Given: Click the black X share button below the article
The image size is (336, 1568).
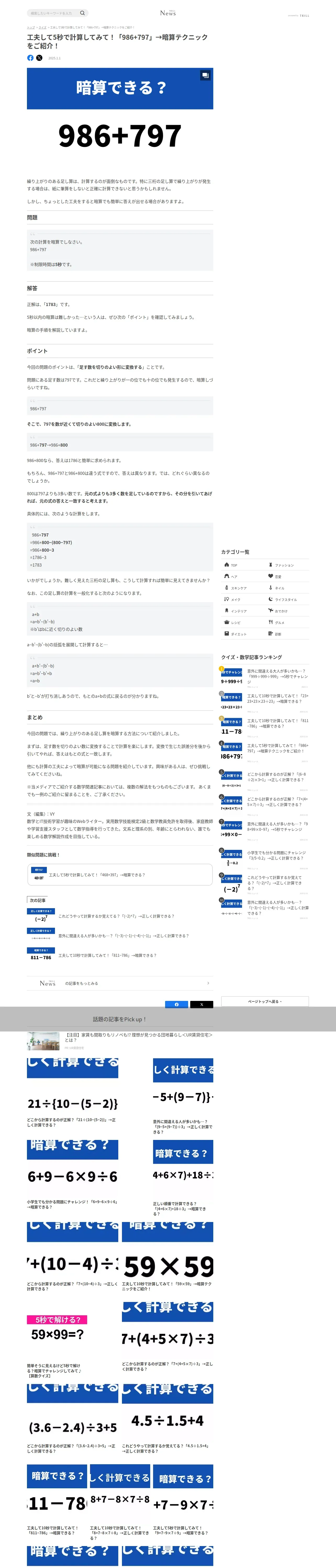Looking at the screenshot, I should [x=201, y=1004].
